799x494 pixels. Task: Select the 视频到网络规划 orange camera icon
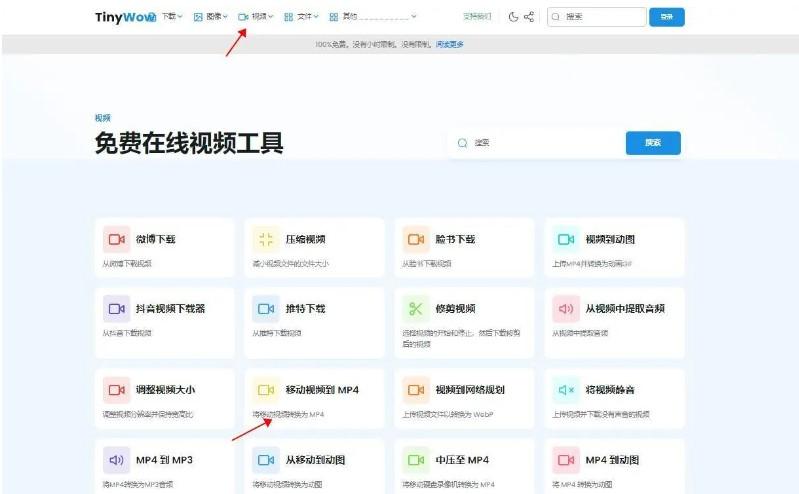point(416,390)
